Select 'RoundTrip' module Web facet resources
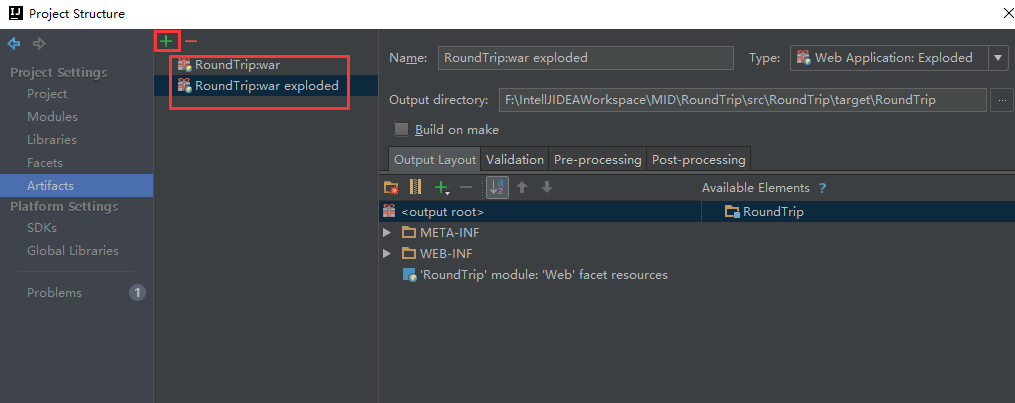 point(535,275)
